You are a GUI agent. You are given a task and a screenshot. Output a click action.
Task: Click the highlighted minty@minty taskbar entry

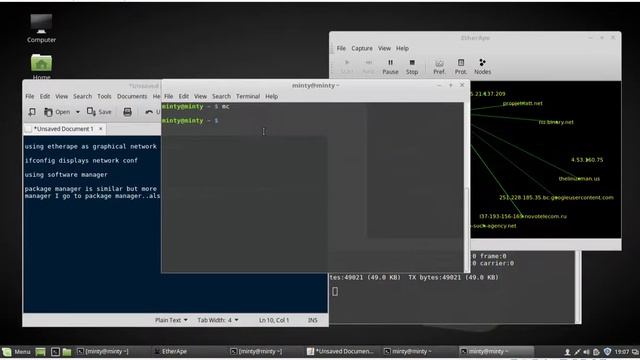[x=496, y=351]
